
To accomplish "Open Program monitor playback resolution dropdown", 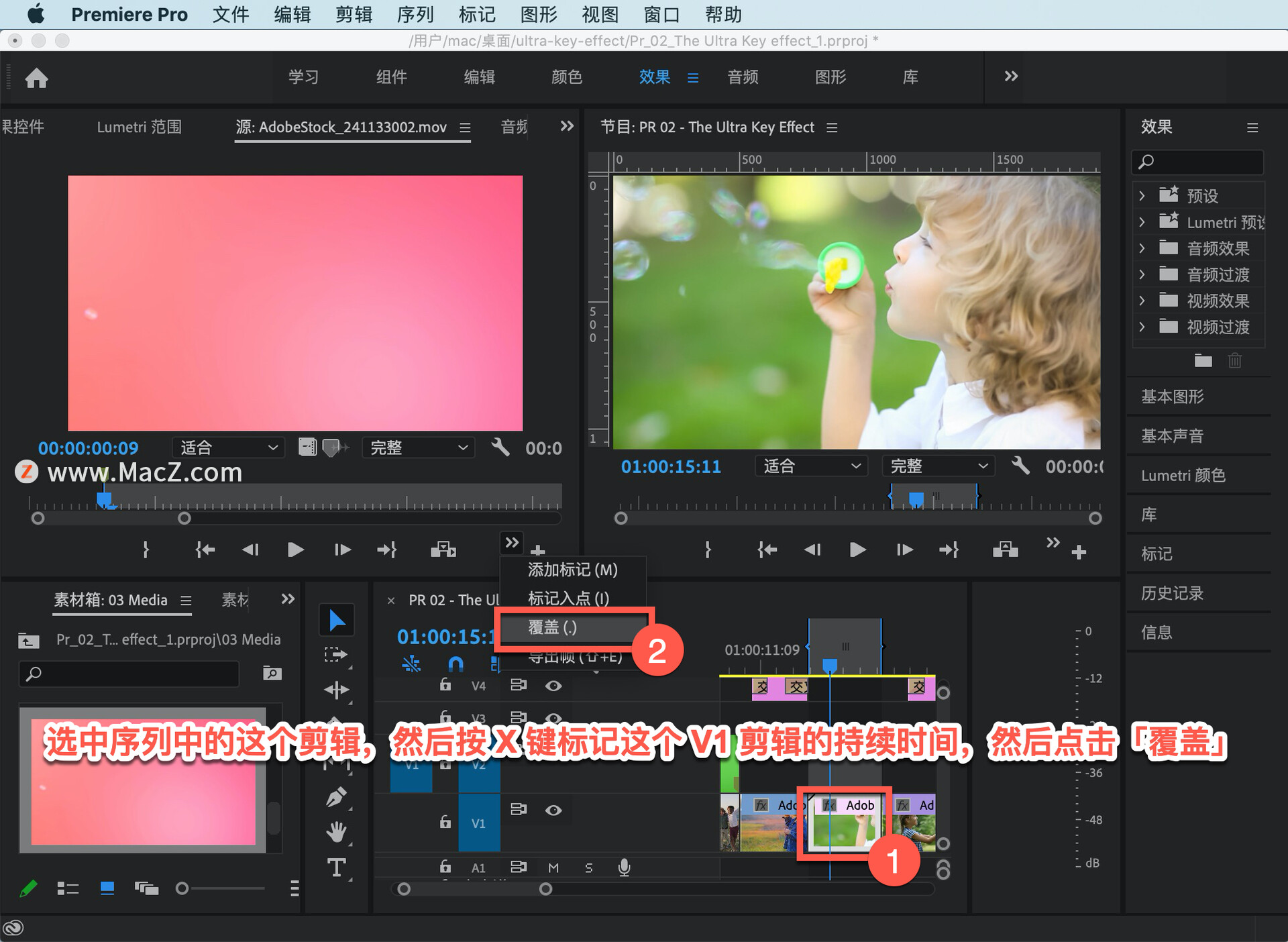I will point(938,466).
